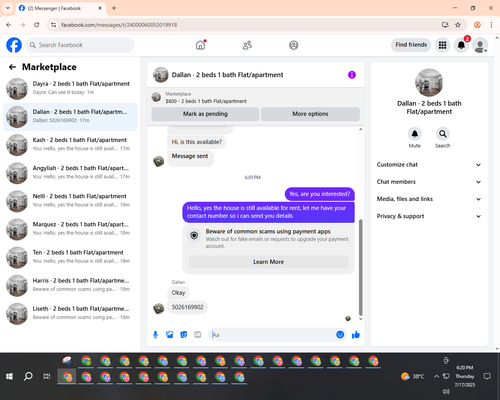Screen dimensions: 500x400
Task: Open the Chrome three-dot menu
Action: click(x=491, y=25)
